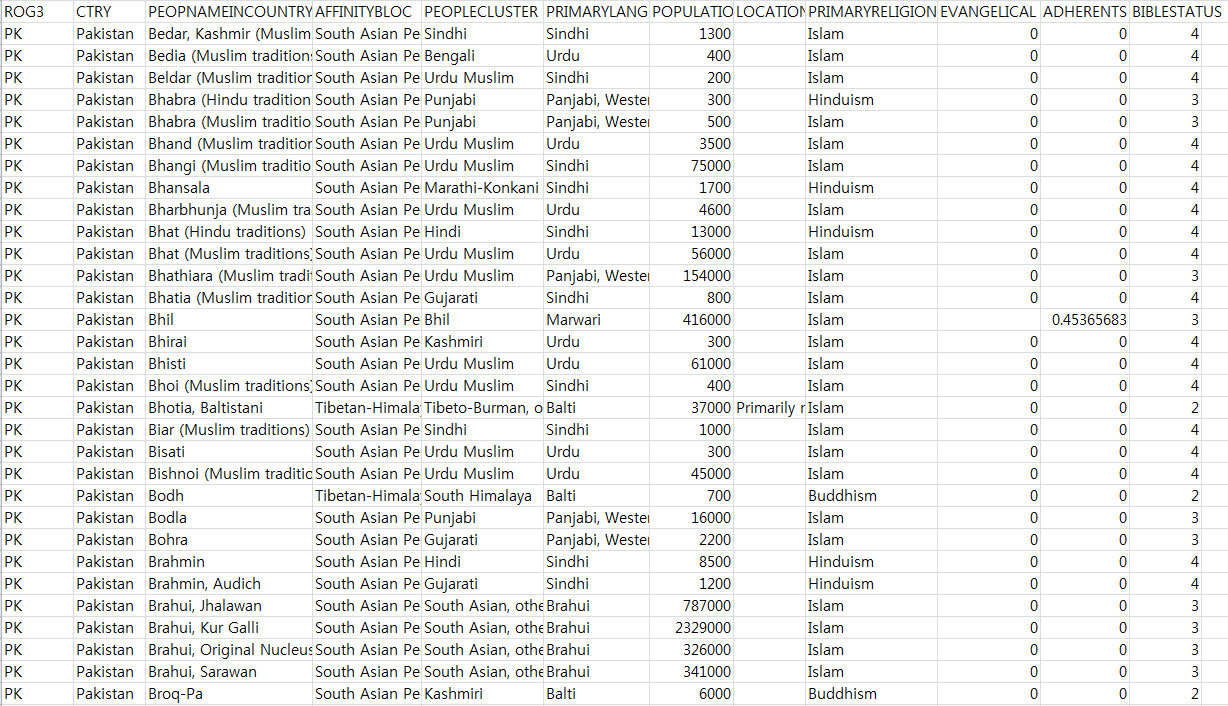Select the PEOPLECLUSTER header cell

[x=482, y=12]
